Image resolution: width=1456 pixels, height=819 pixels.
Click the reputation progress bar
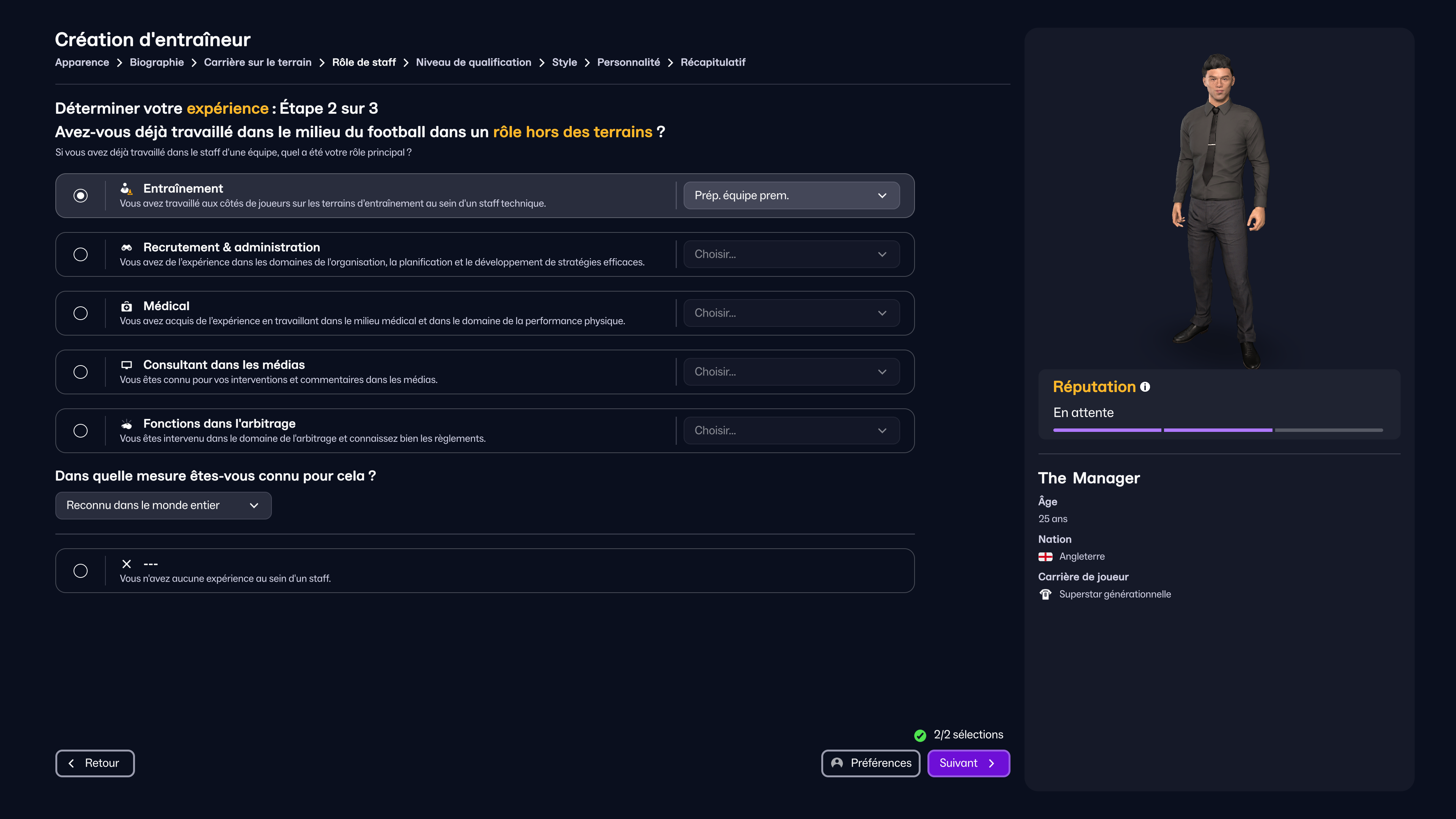(1218, 430)
